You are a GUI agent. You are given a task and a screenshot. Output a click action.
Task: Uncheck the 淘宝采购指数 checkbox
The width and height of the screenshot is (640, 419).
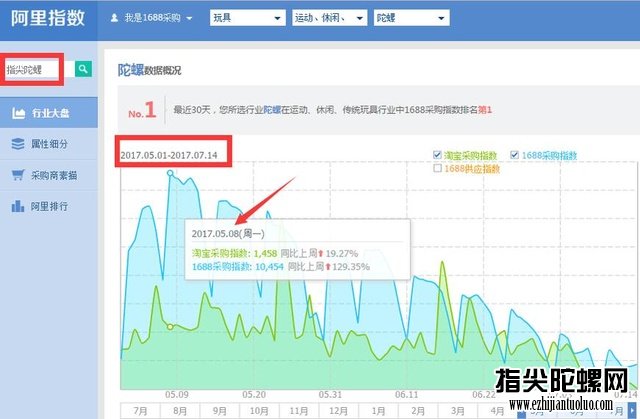tap(437, 155)
